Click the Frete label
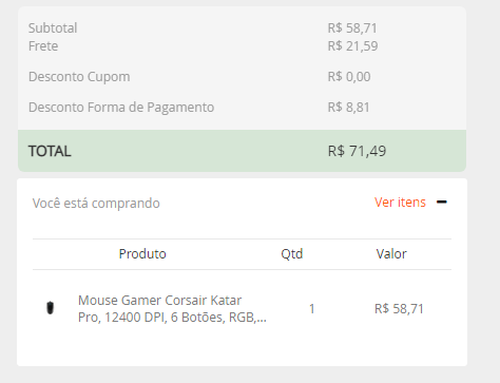Viewport: 500px width, 383px height. pos(43,46)
